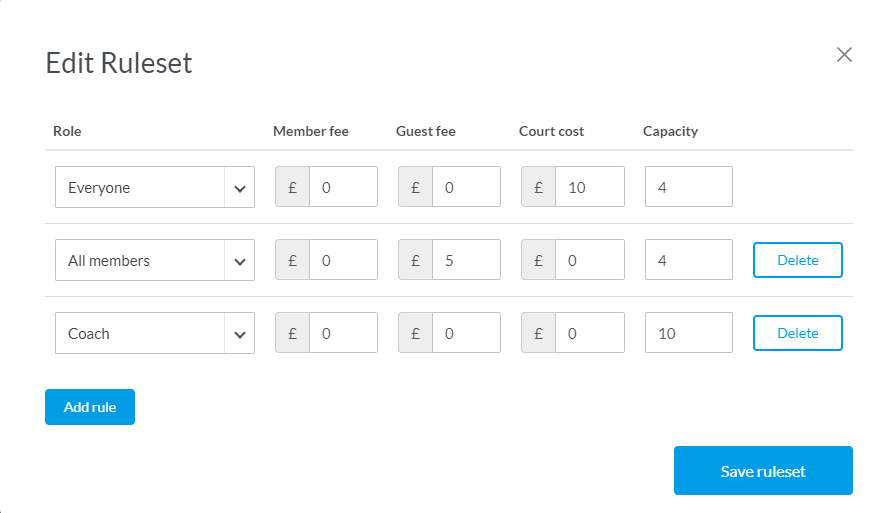Open the Coach role dropdown

pos(155,333)
